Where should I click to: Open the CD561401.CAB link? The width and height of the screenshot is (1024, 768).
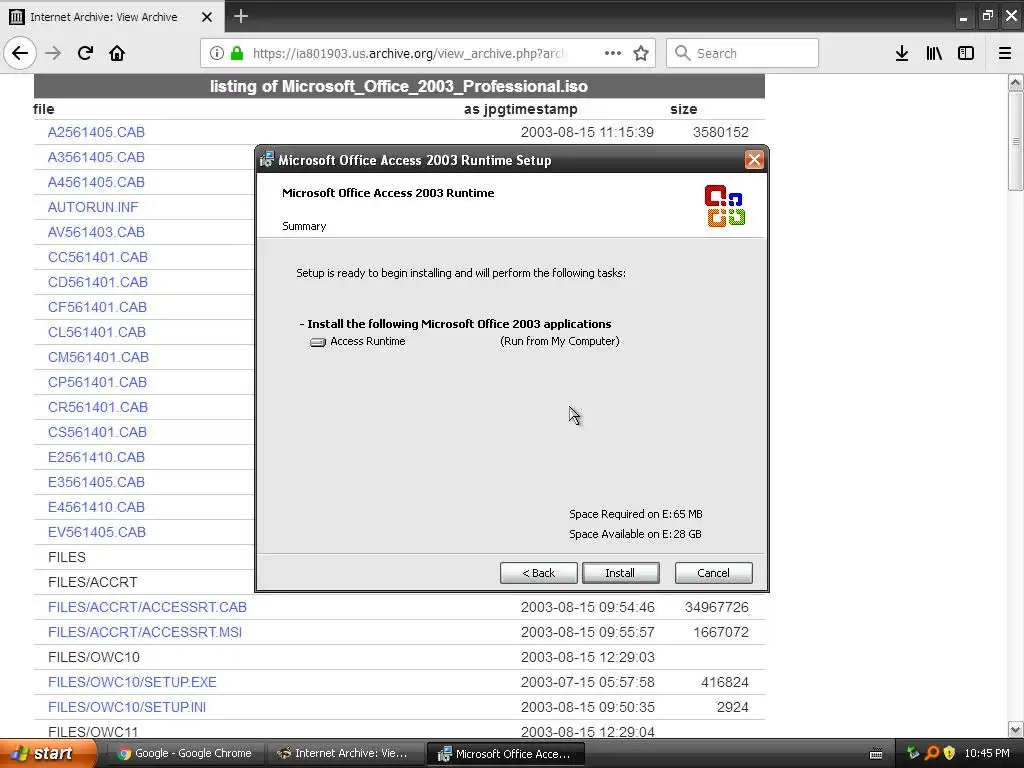(98, 282)
